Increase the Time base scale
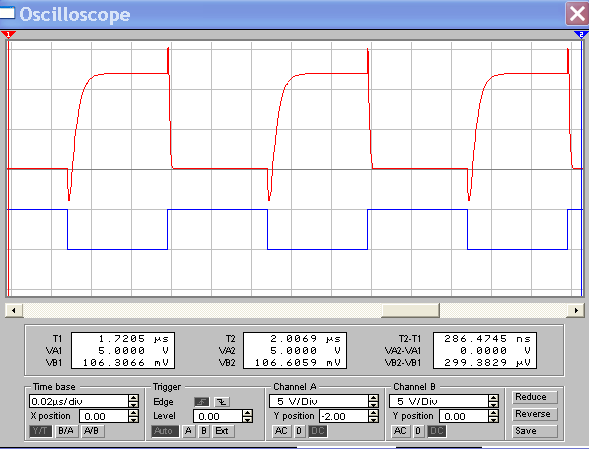589x450 pixels. pos(133,398)
